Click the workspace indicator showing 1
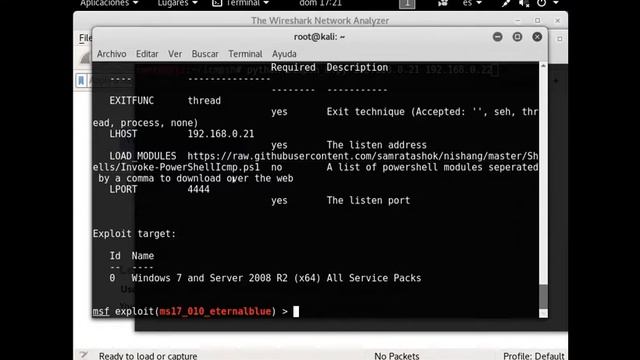640x360 pixels. click(x=407, y=4)
